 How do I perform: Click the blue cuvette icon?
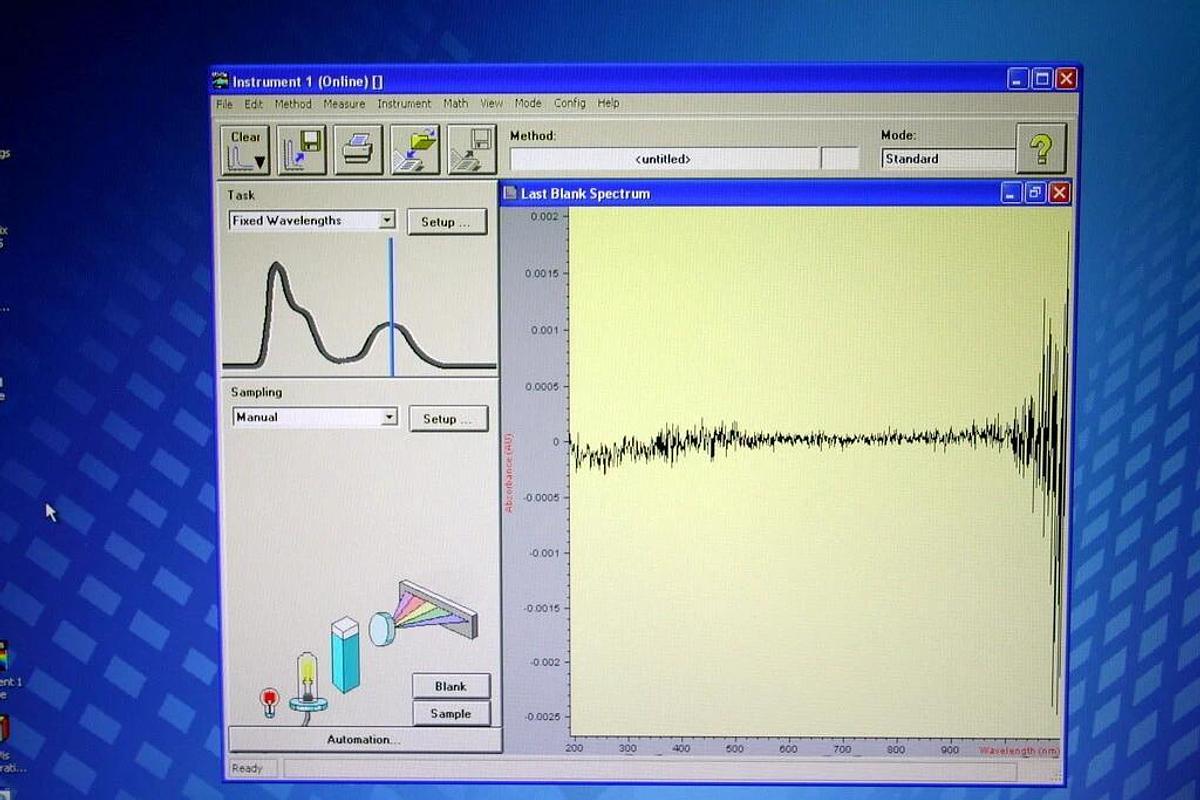point(345,655)
